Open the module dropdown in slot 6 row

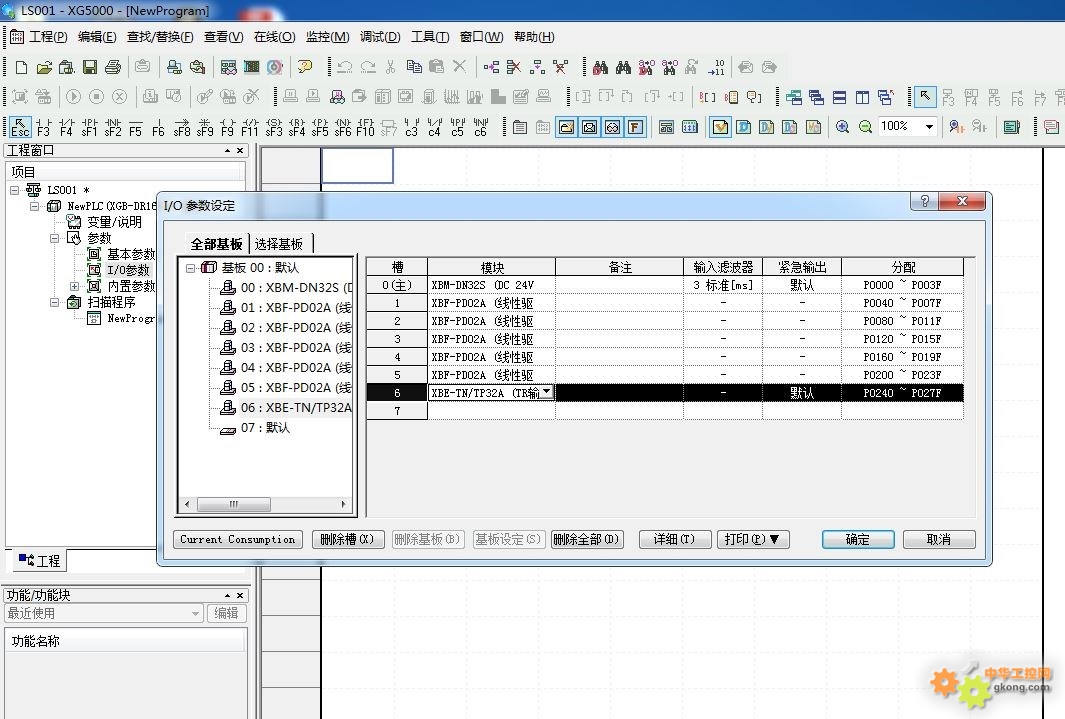(x=547, y=392)
